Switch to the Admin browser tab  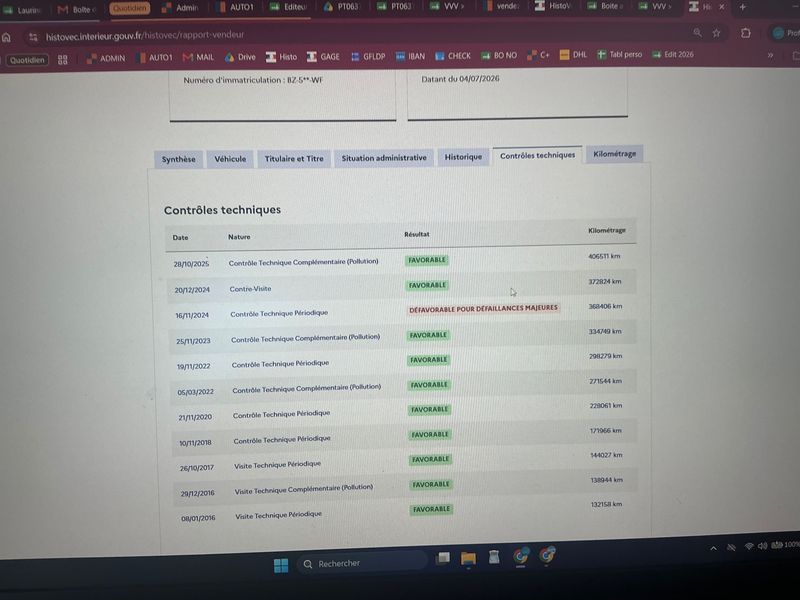[180, 8]
